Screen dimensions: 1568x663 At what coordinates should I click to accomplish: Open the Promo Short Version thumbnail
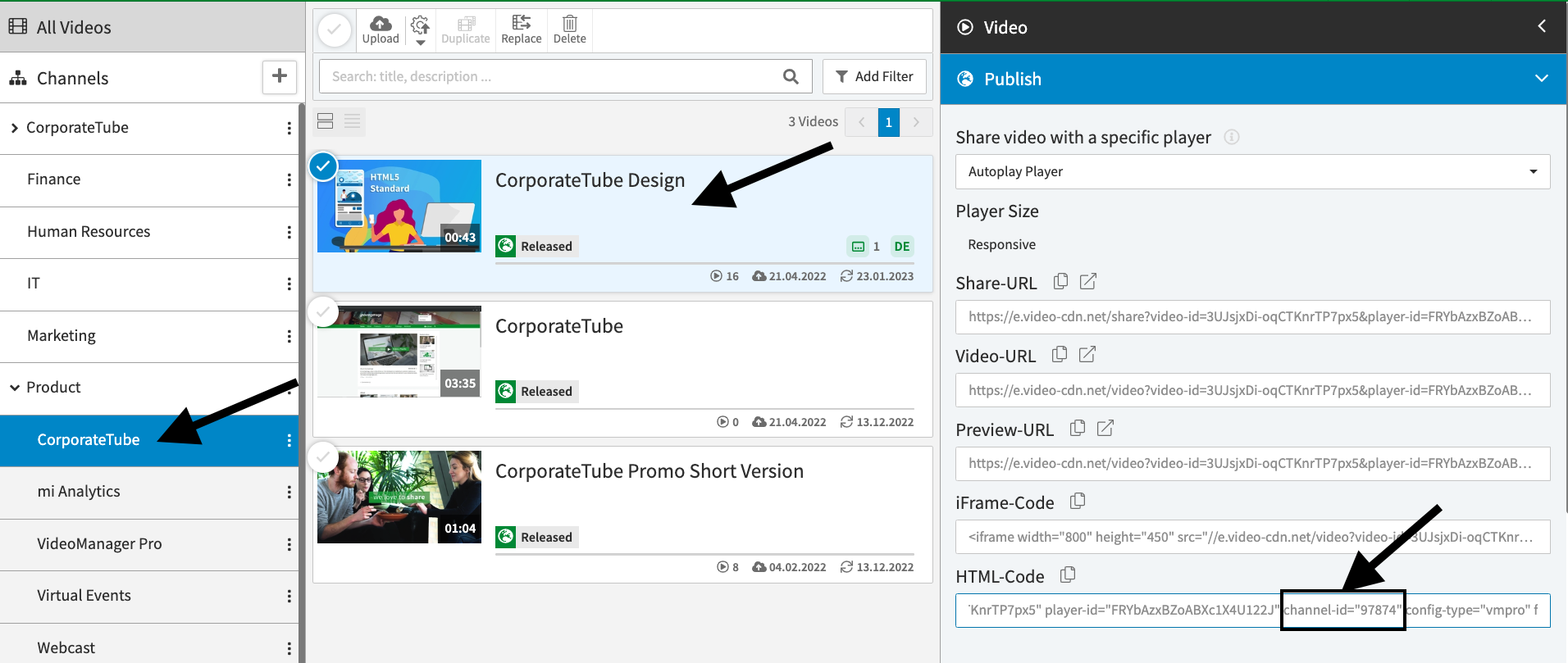(399, 497)
